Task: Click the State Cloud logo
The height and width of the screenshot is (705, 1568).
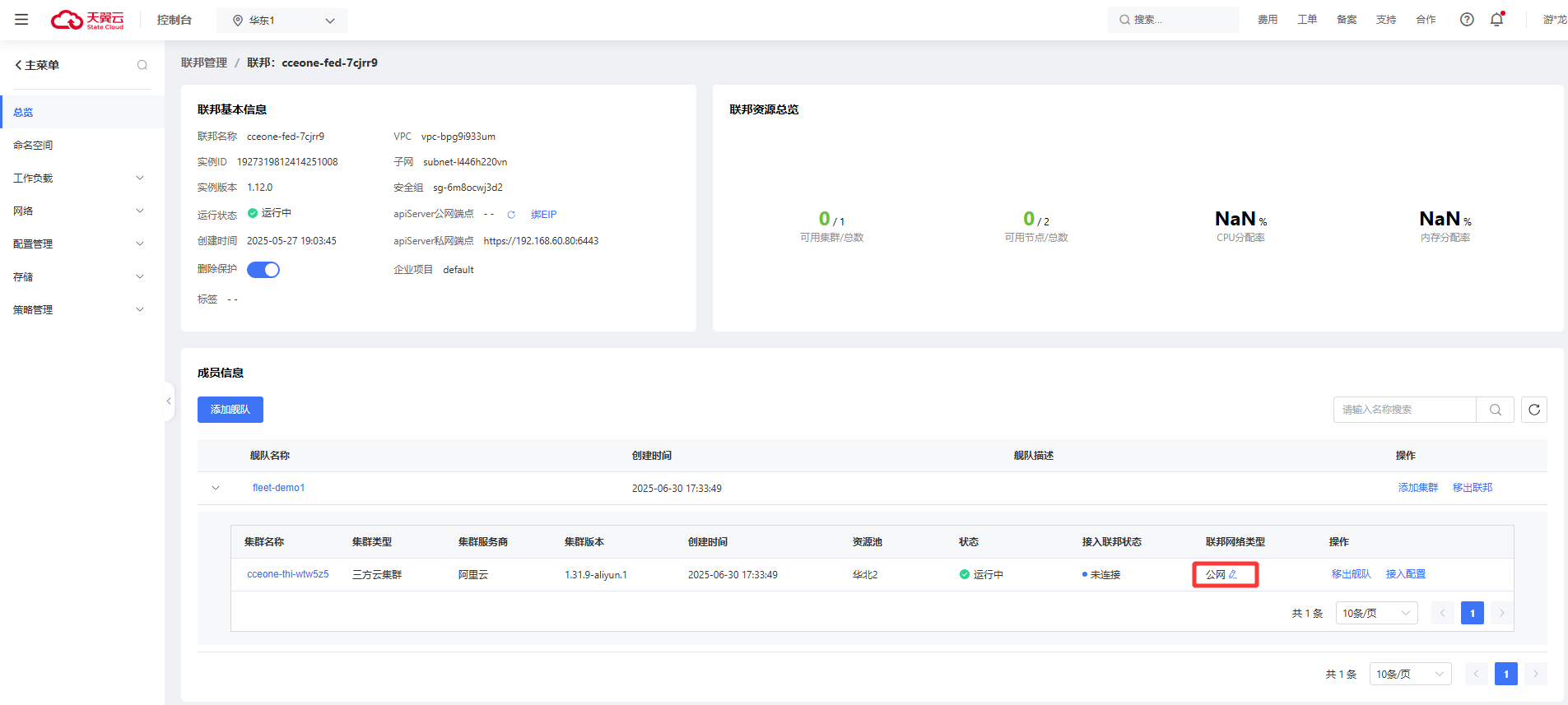Action: [x=87, y=20]
